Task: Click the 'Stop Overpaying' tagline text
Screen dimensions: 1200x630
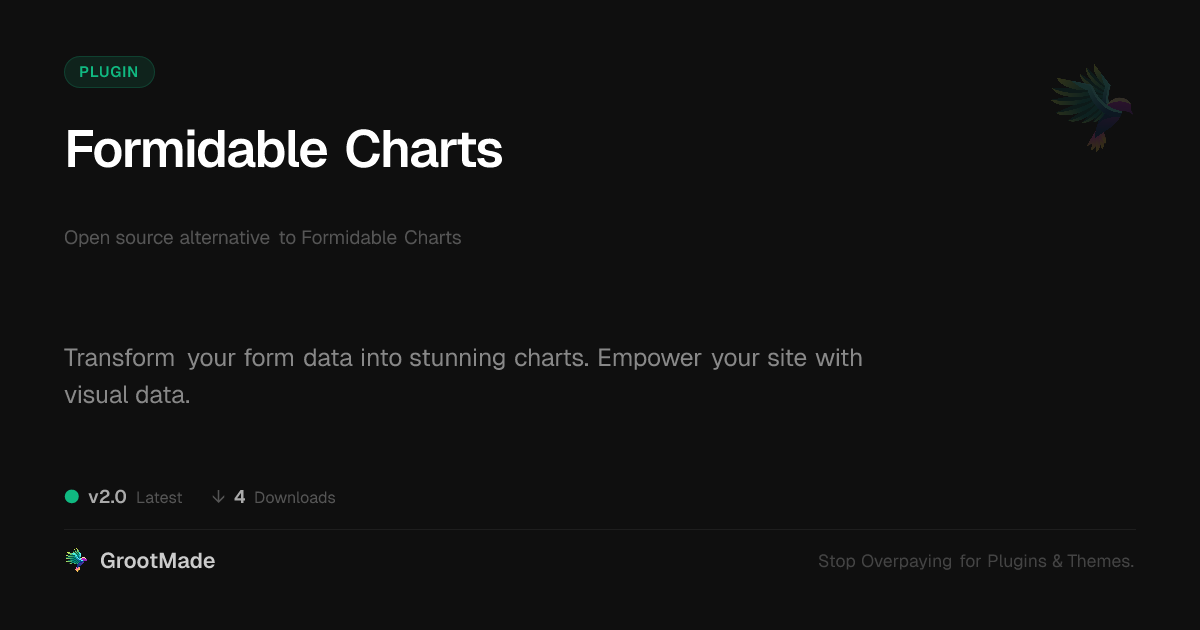Action: pyautogui.click(x=885, y=562)
